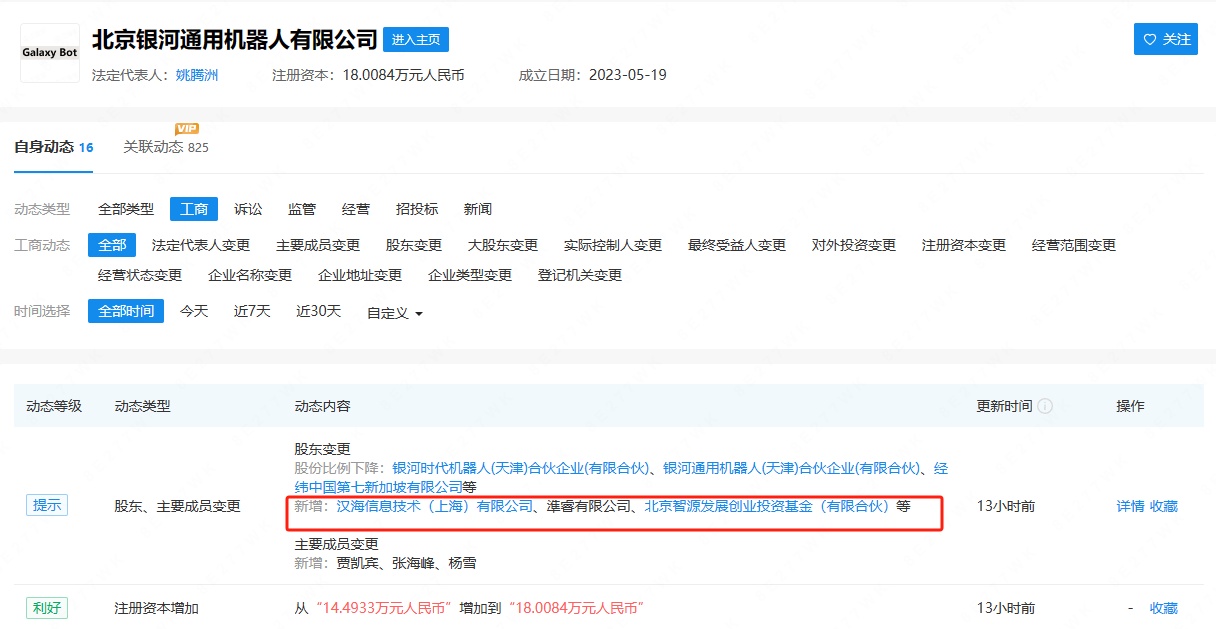This screenshot has height=629, width=1216.
Task: Select 近7天 time filter
Action: tap(252, 311)
